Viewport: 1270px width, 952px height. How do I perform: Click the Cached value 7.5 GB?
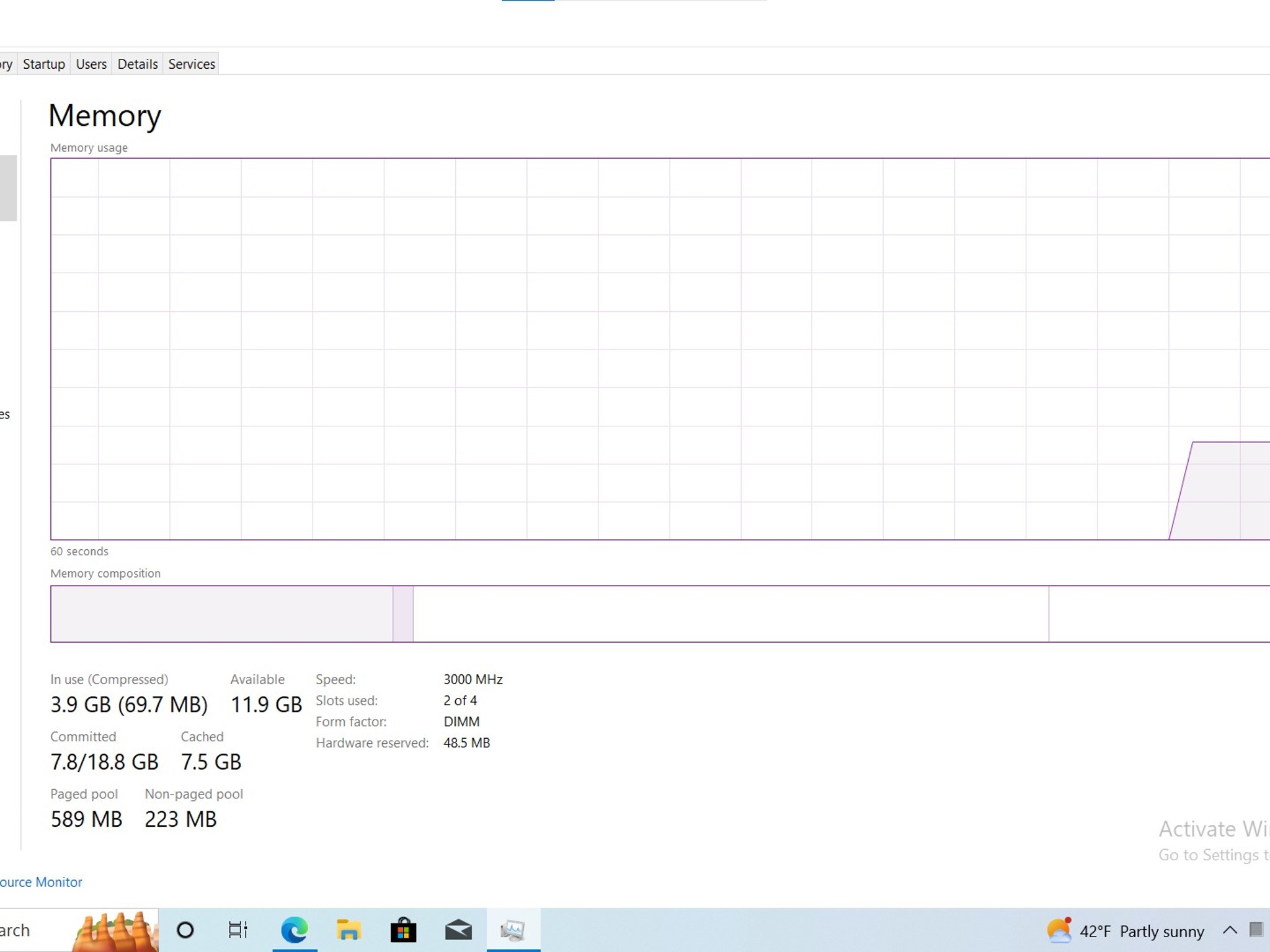211,762
